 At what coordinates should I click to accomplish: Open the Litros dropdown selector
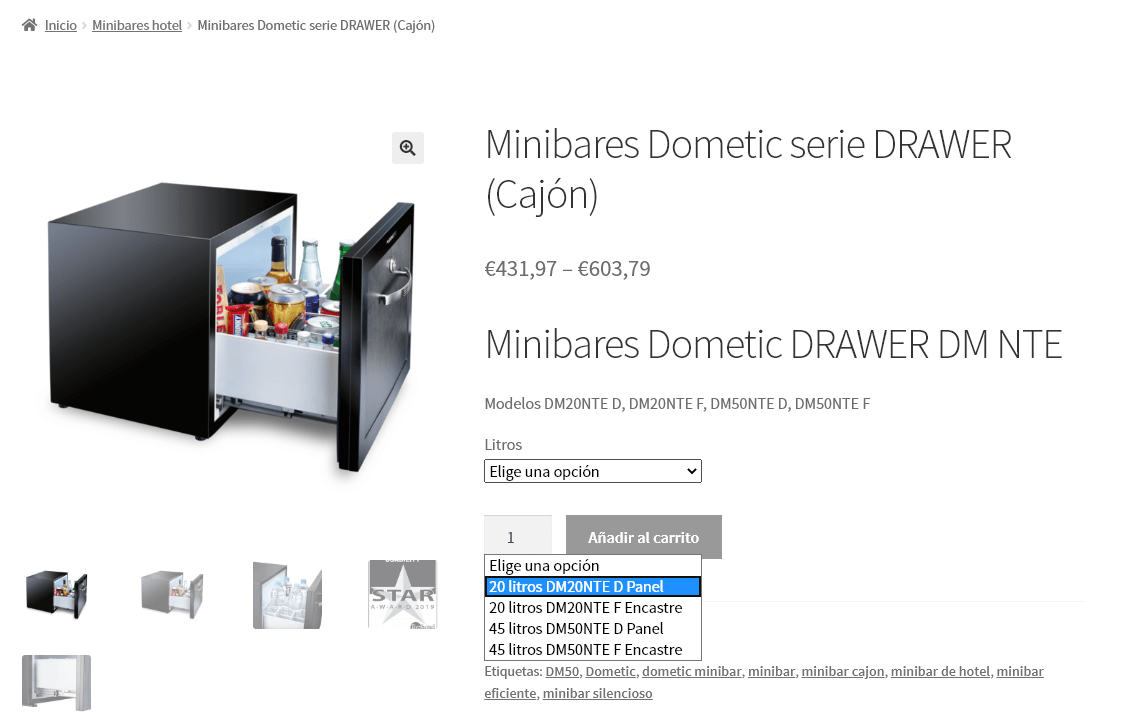[x=593, y=471]
